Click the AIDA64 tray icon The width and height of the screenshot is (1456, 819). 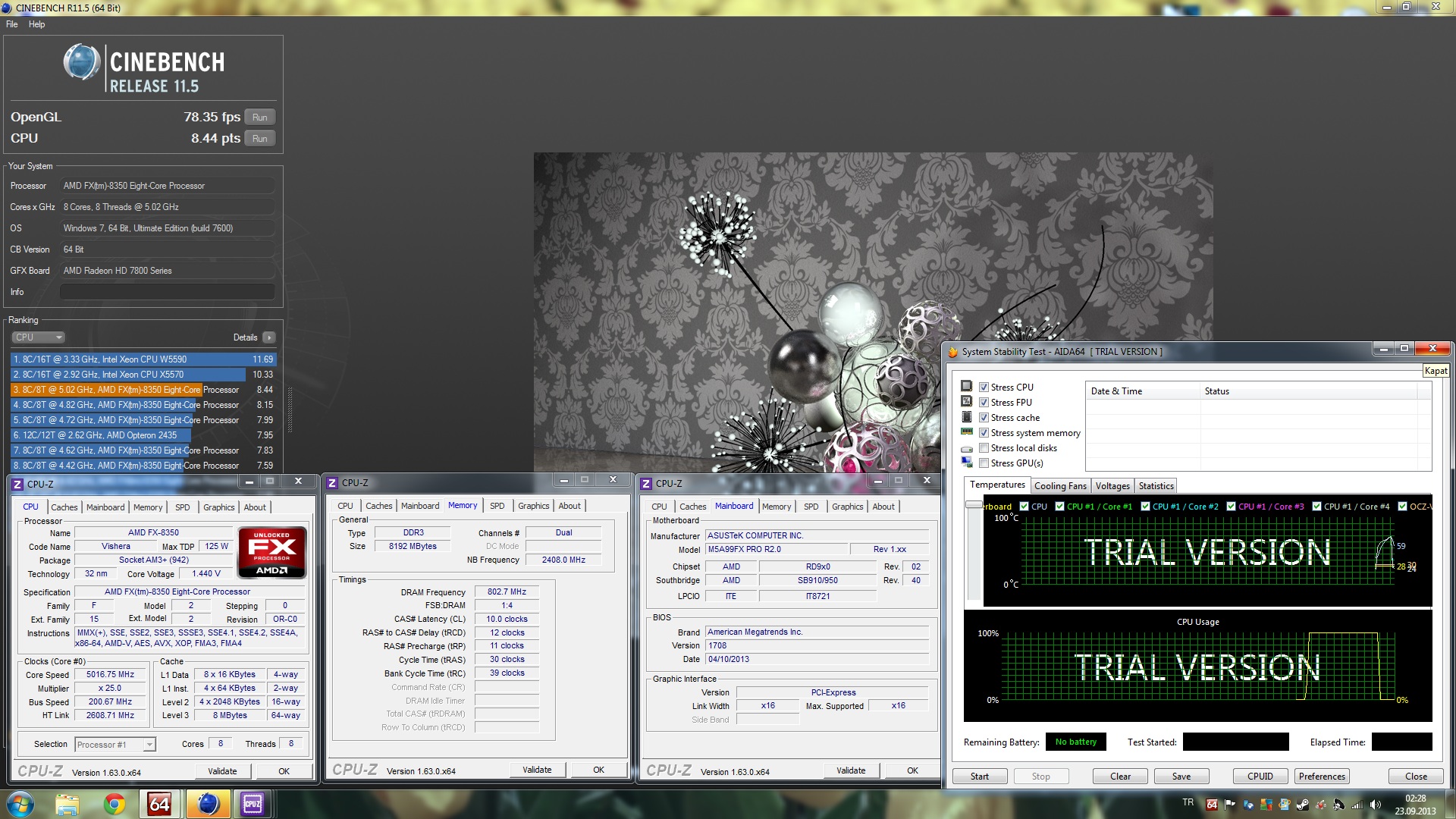click(x=1212, y=805)
